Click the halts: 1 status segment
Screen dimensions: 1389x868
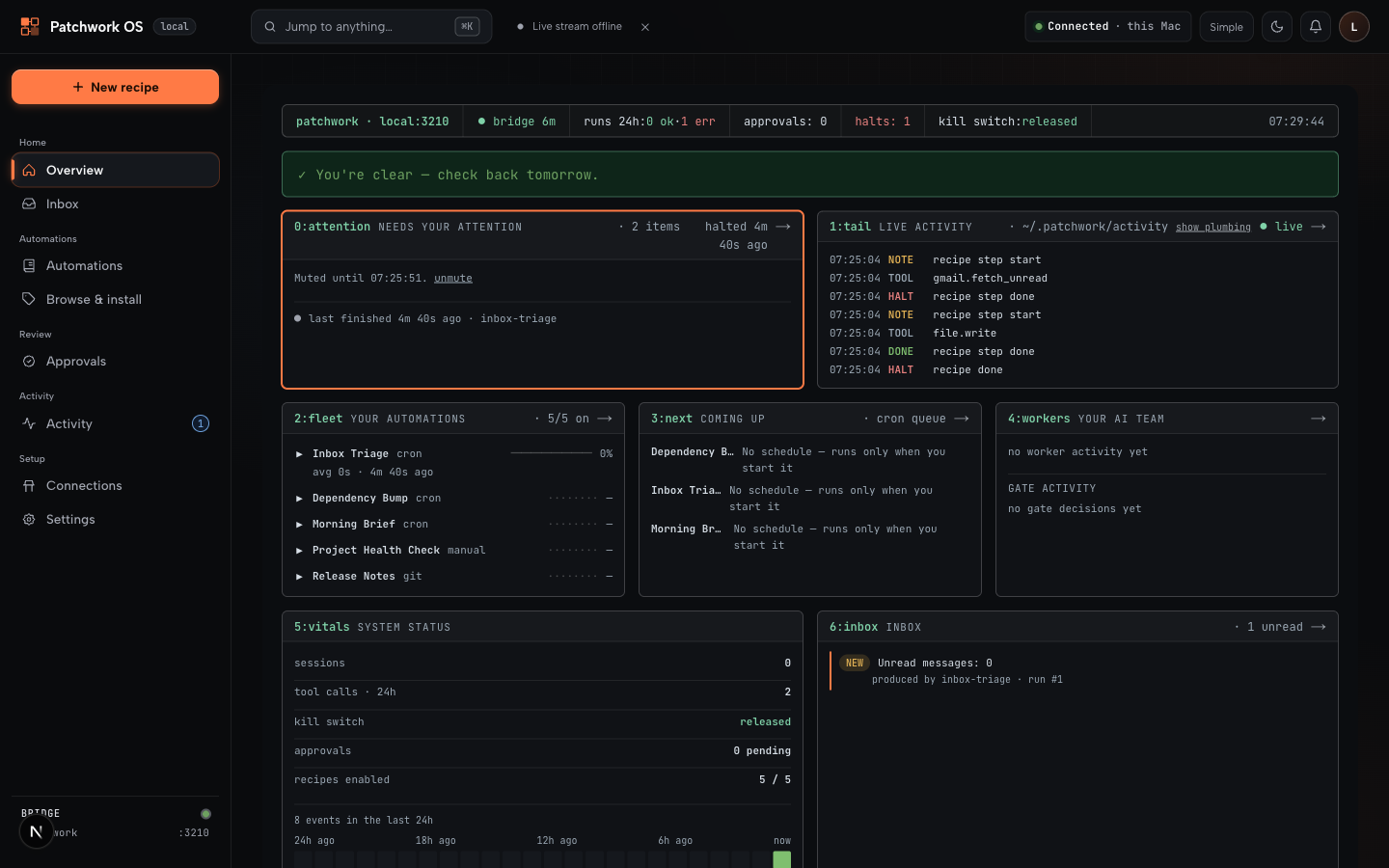point(883,122)
